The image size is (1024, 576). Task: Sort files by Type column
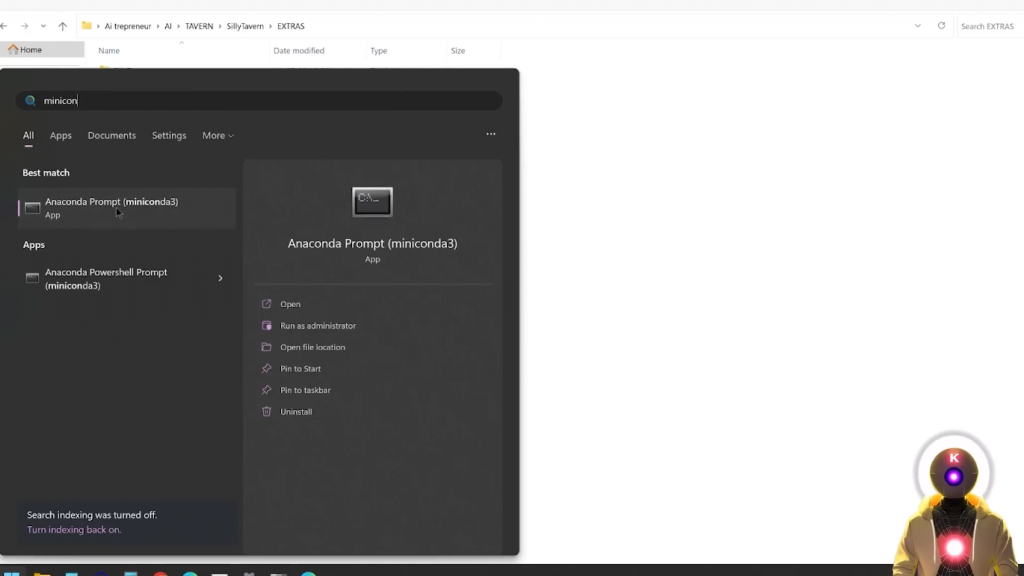379,50
